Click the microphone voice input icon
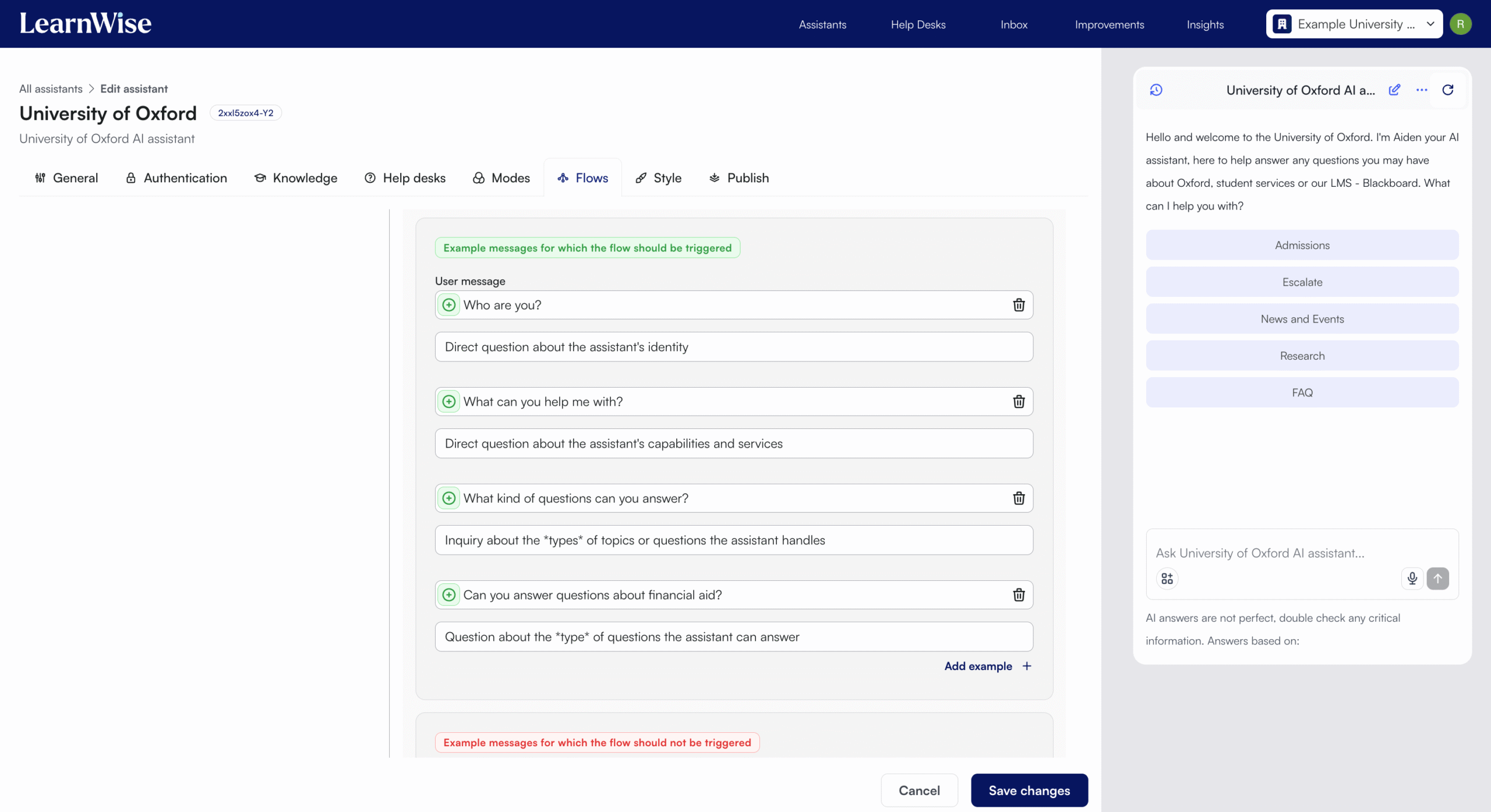Image resolution: width=1491 pixels, height=812 pixels. [1412, 578]
